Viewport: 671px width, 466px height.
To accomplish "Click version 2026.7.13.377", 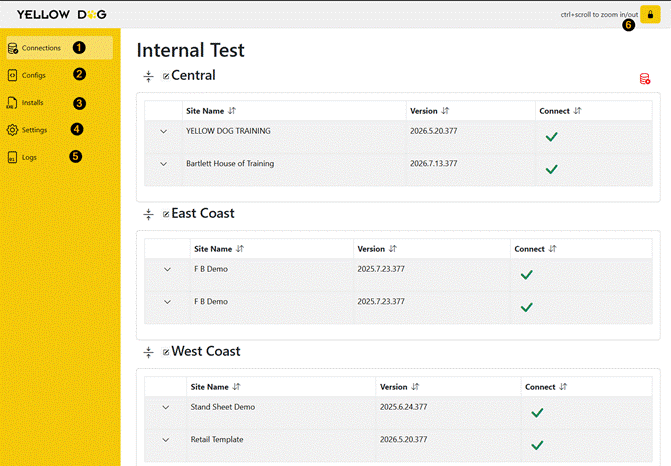I will click(433, 163).
